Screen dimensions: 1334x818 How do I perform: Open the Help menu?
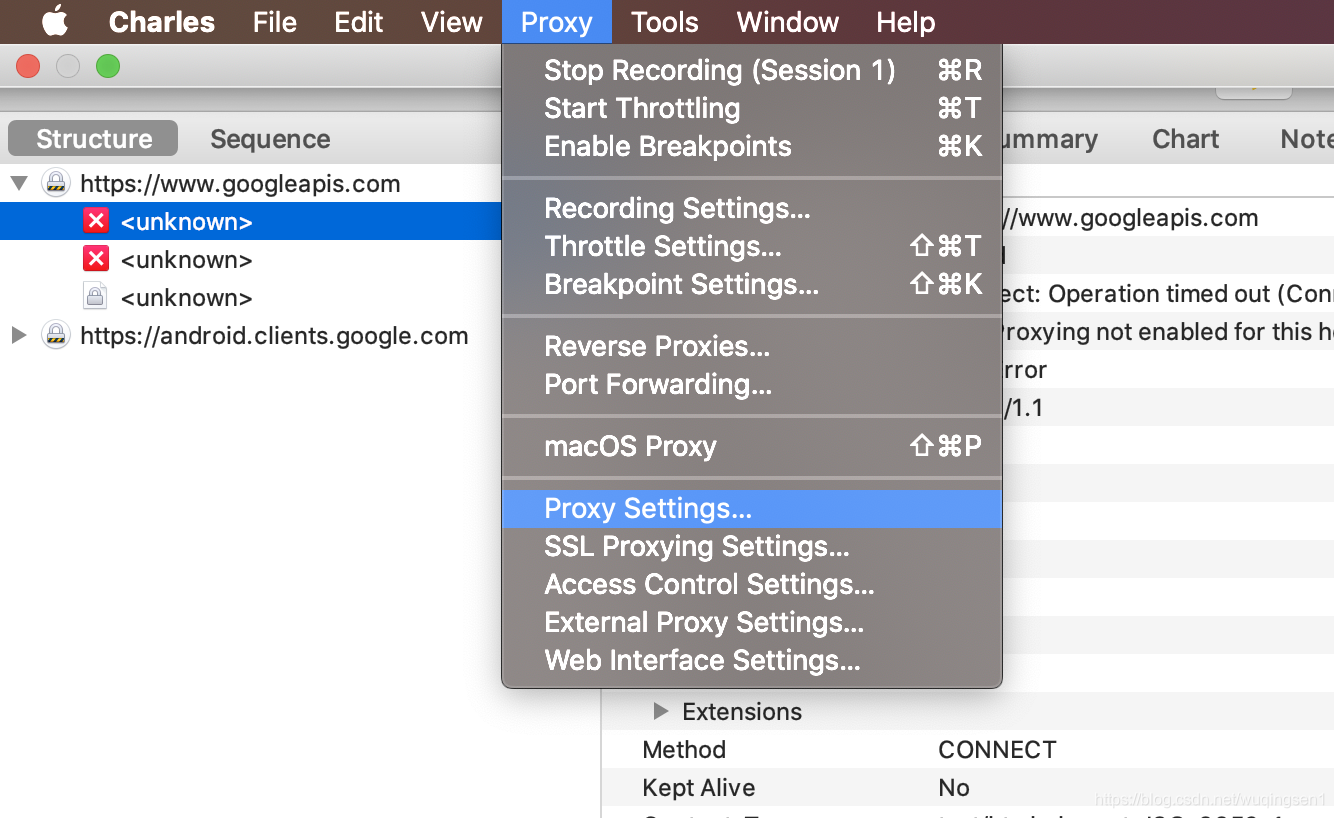click(x=905, y=22)
